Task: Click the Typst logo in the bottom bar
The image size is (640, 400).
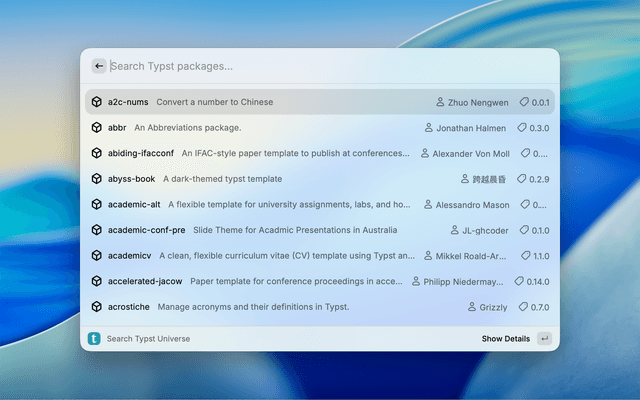Action: click(x=94, y=339)
